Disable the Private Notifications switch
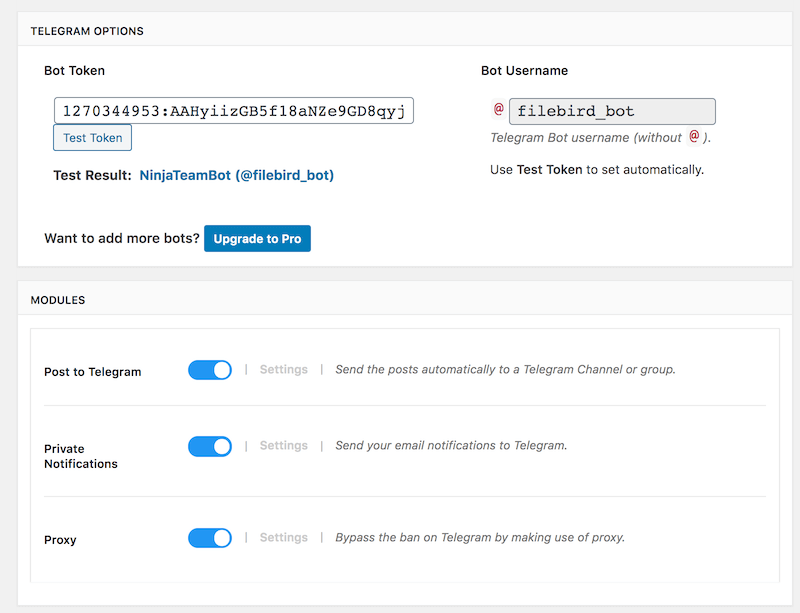800x613 pixels. (x=210, y=447)
